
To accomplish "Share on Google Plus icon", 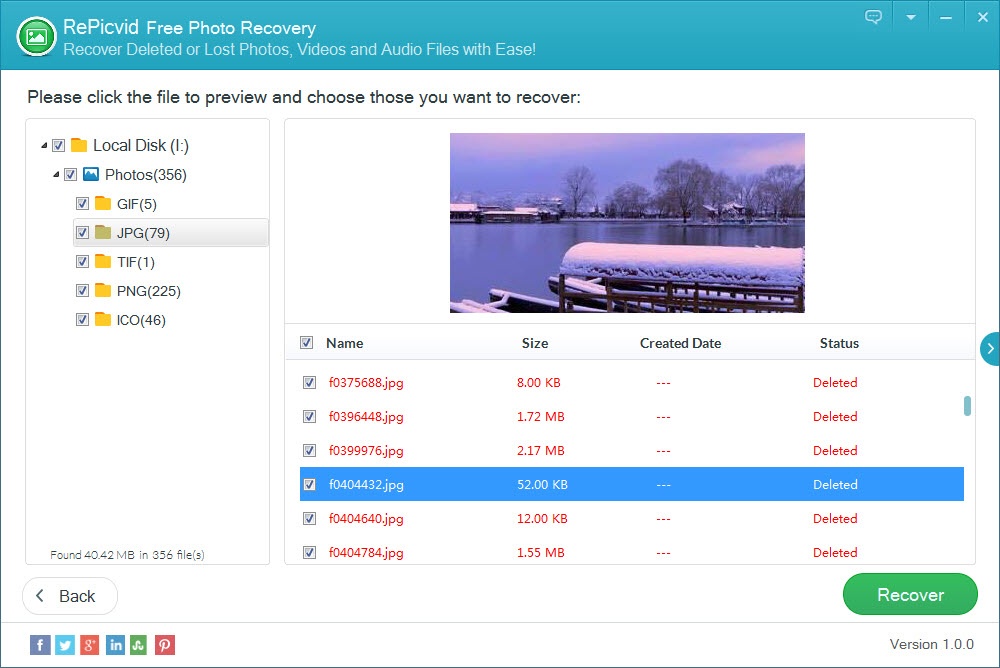I will [90, 645].
